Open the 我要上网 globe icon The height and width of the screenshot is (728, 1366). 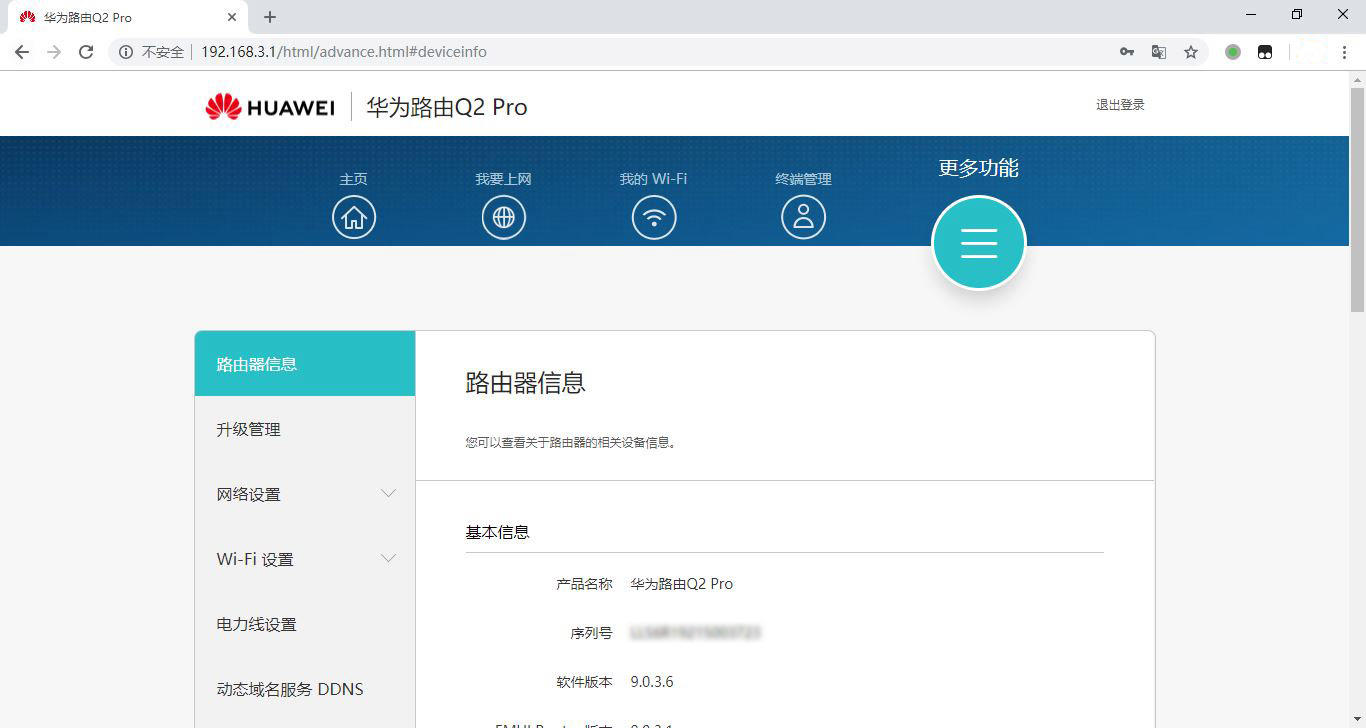coord(504,217)
